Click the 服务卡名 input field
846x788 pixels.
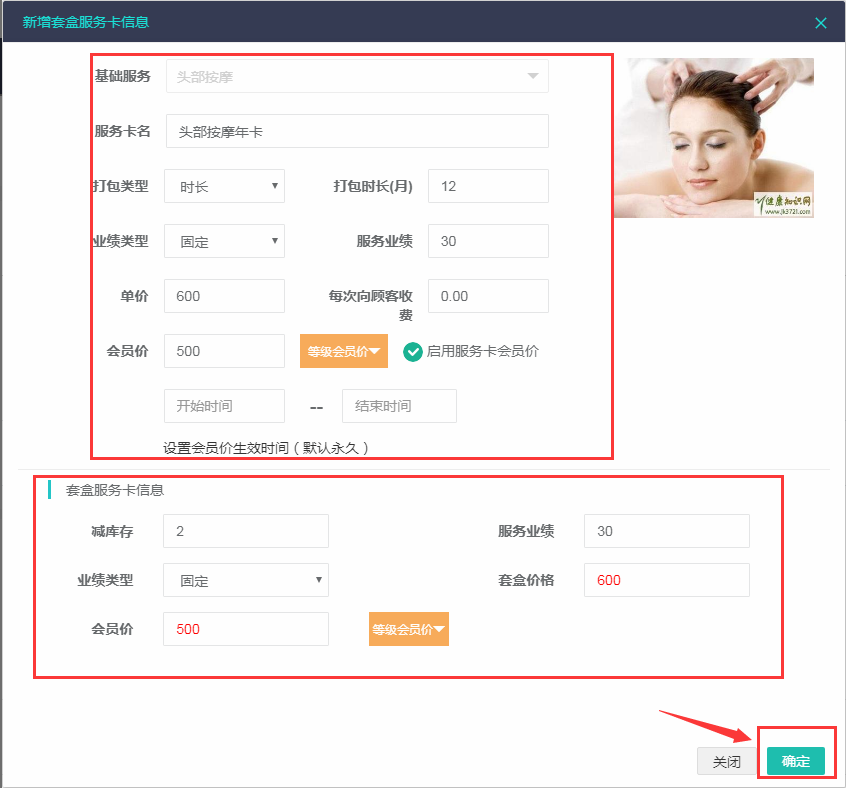(357, 131)
